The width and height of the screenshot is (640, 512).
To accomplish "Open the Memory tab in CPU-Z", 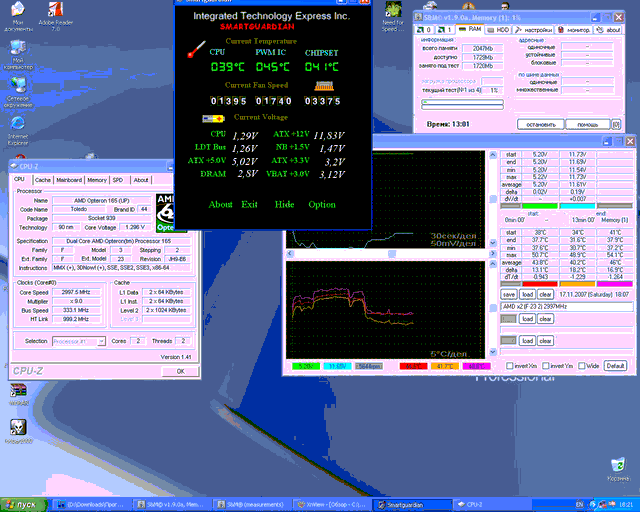I will pyautogui.click(x=97, y=180).
